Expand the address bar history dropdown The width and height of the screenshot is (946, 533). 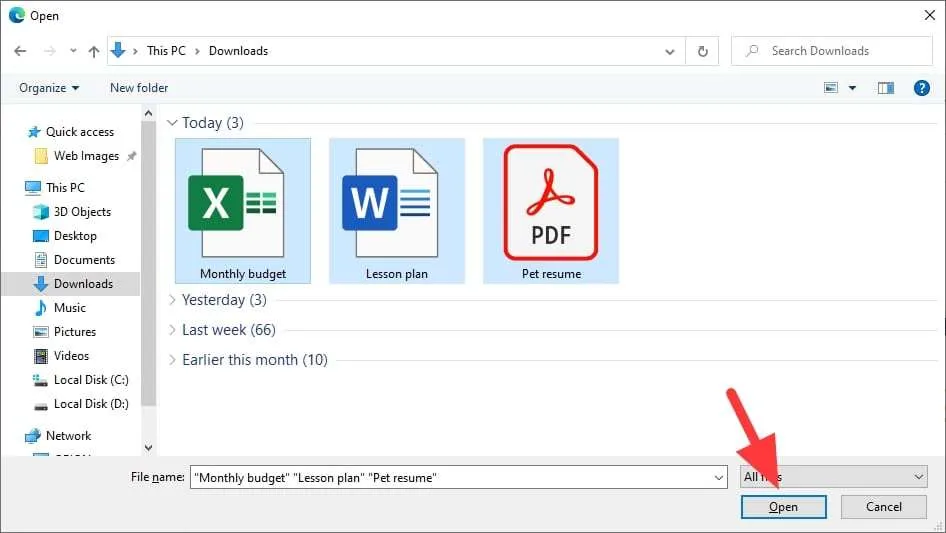pyautogui.click(x=670, y=51)
